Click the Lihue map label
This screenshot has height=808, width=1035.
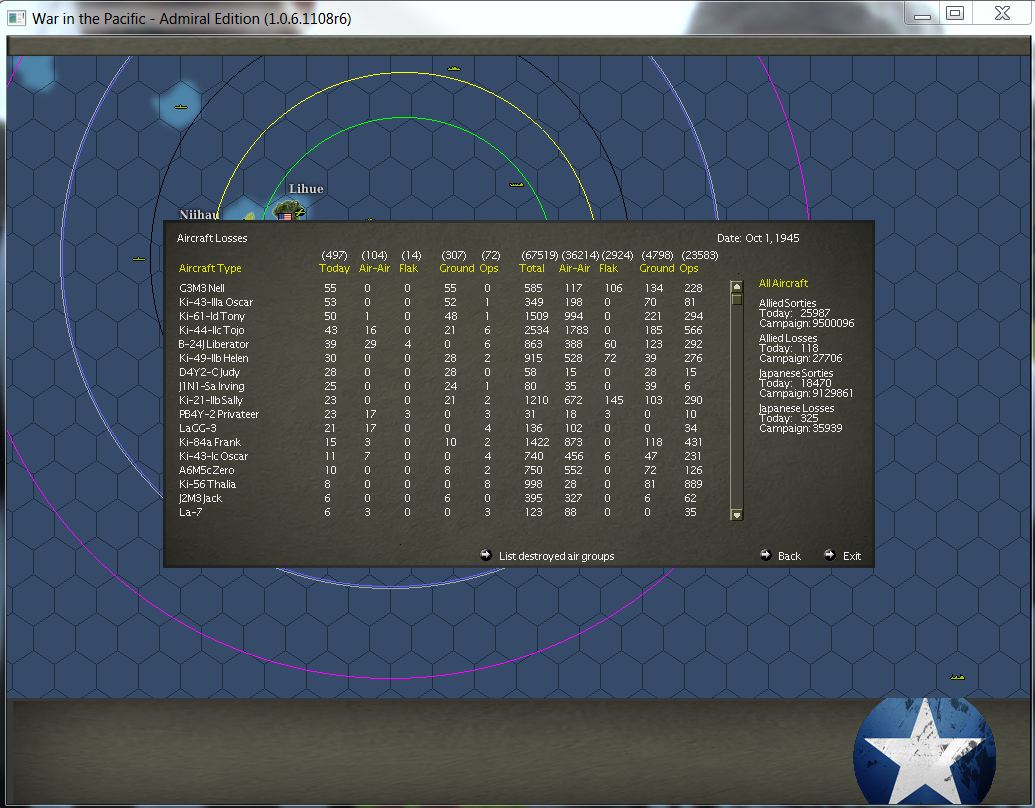click(x=306, y=189)
